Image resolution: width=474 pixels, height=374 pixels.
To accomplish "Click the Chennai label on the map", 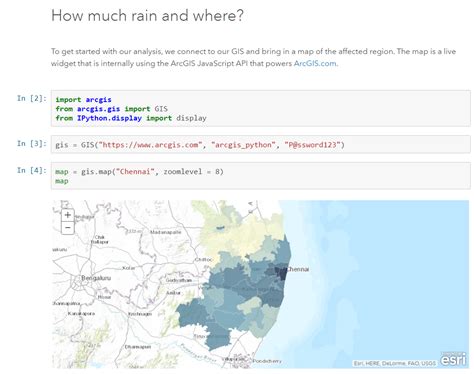I will point(298,269).
